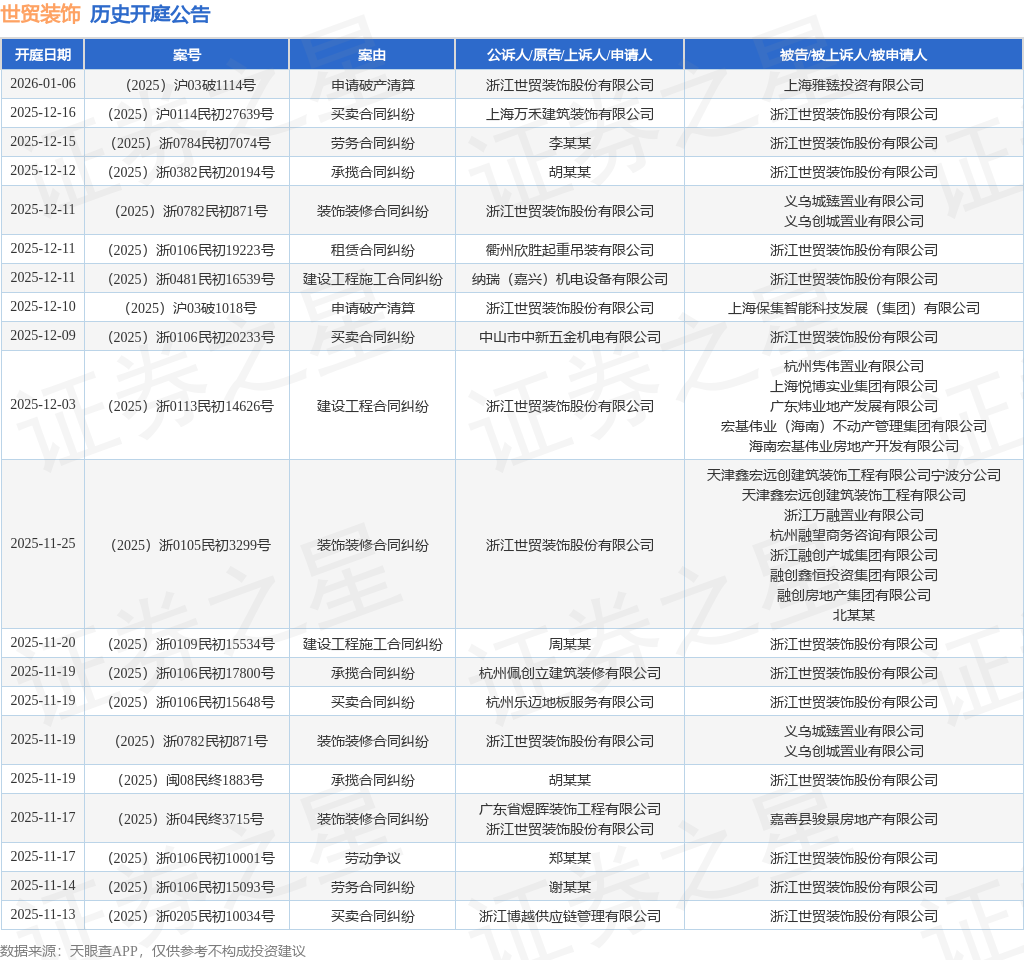Click the date 2025-12-03
Viewport: 1024px width, 960px height.
point(43,404)
